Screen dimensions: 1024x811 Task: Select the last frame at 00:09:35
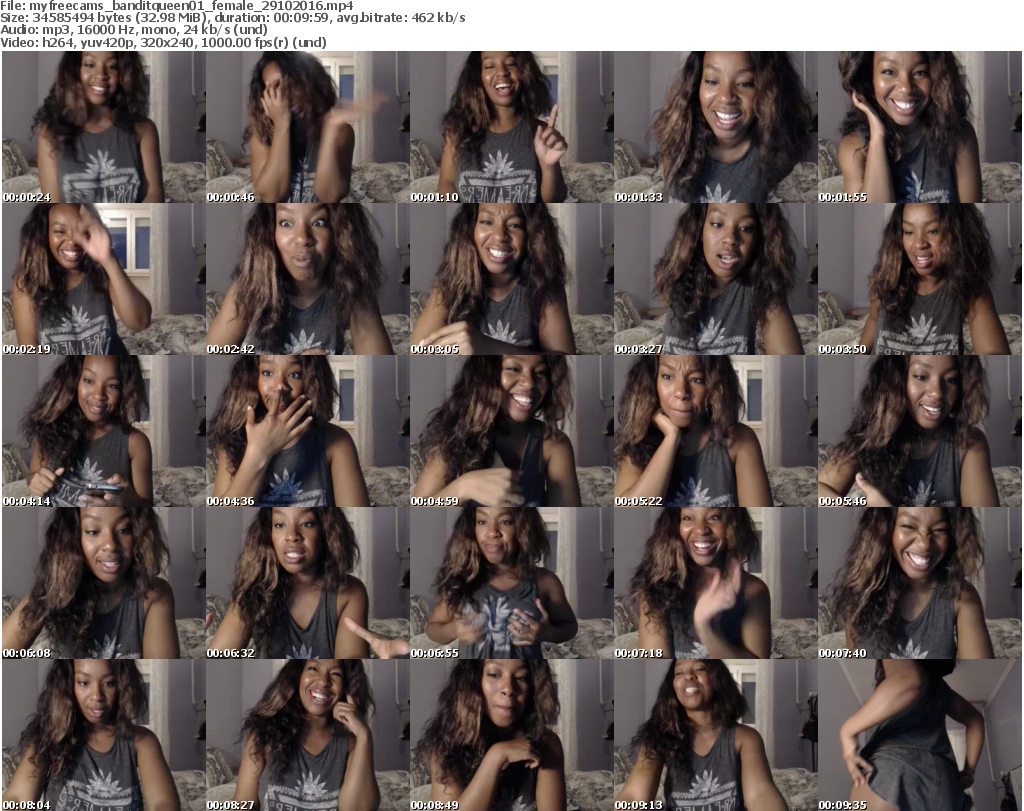919,735
